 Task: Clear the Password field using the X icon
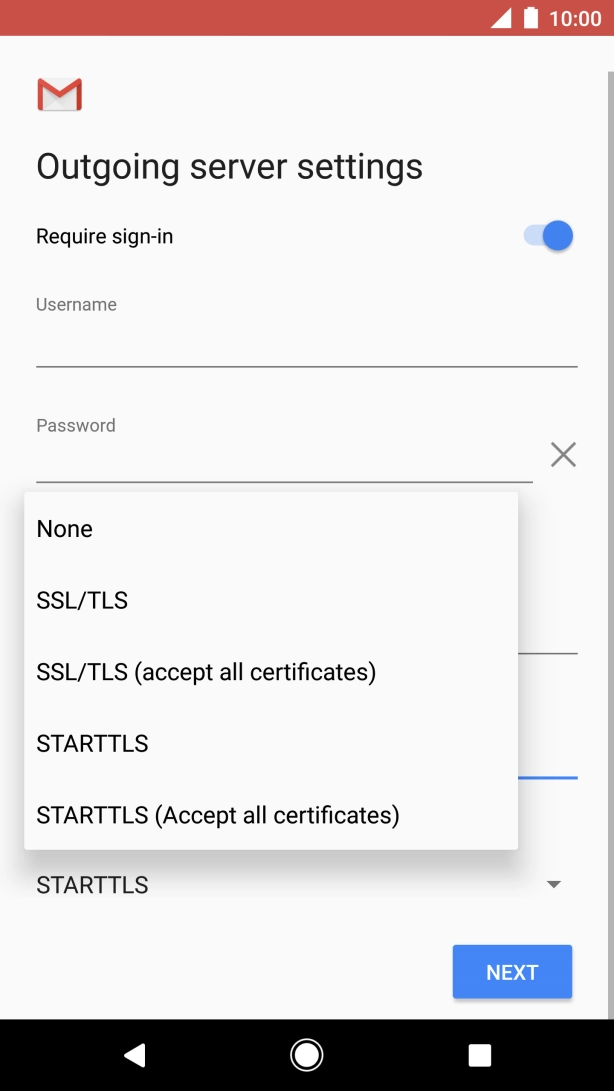[x=563, y=455]
